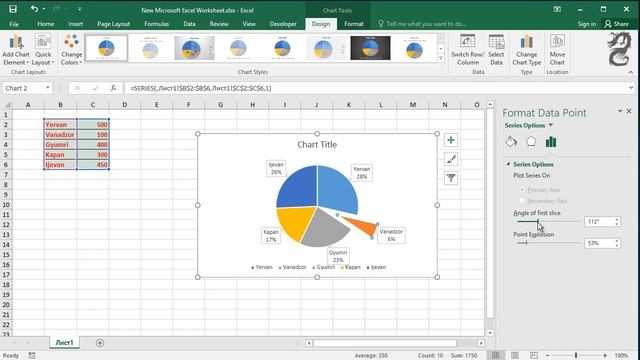
Task: Expand chart styles gallery More arrow
Action: coord(441,58)
